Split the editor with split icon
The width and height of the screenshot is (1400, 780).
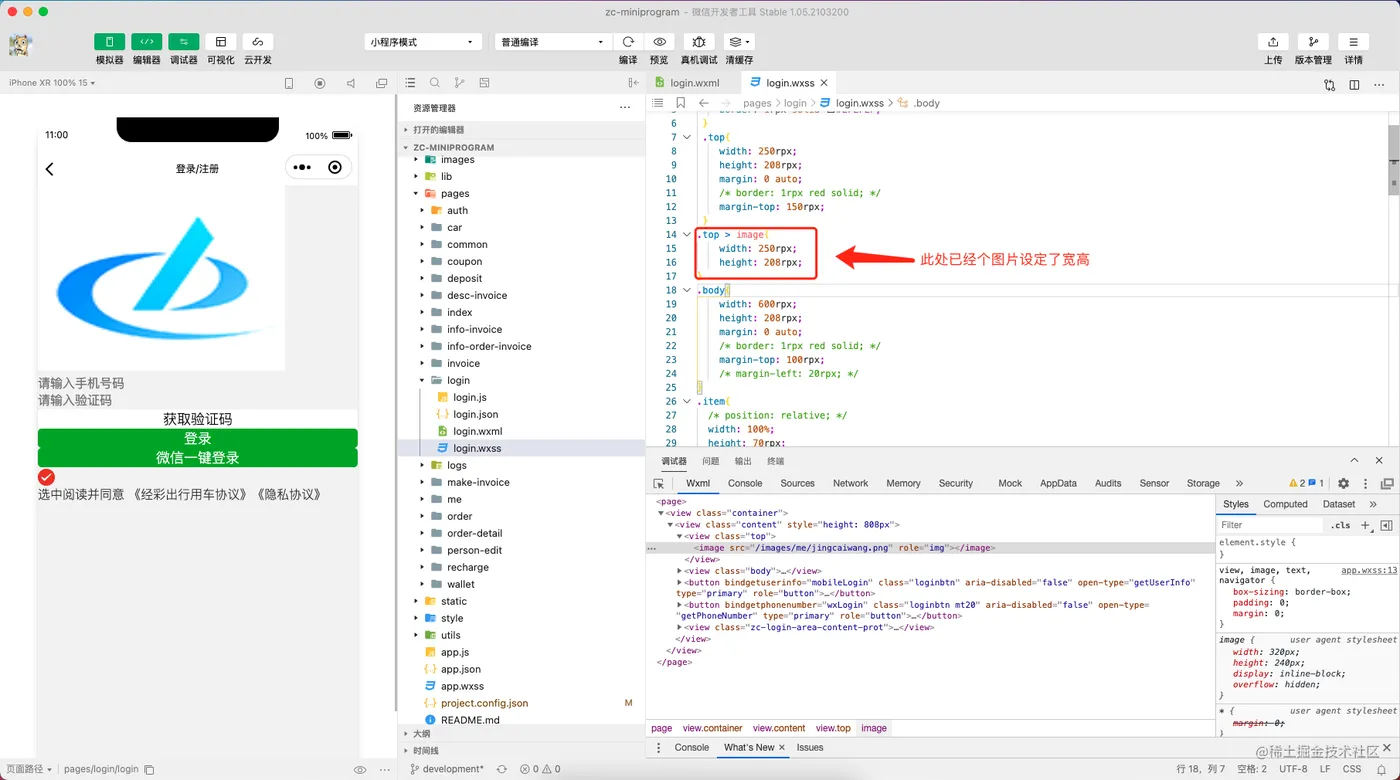click(1354, 85)
